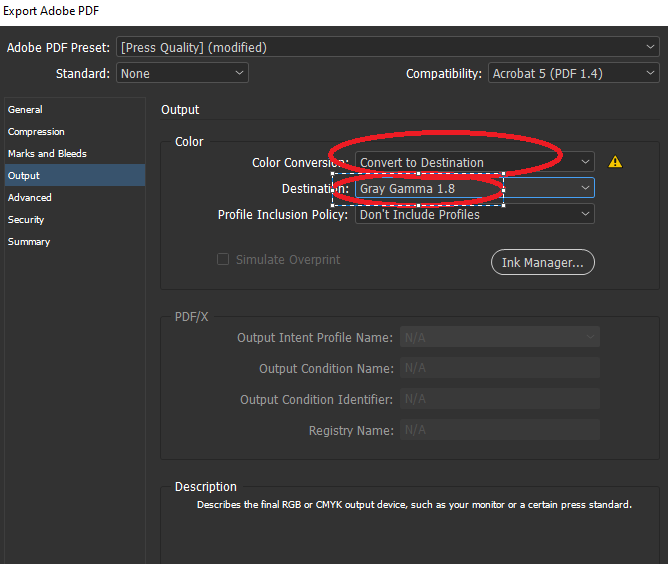Click the Registry Name field

pos(500,430)
